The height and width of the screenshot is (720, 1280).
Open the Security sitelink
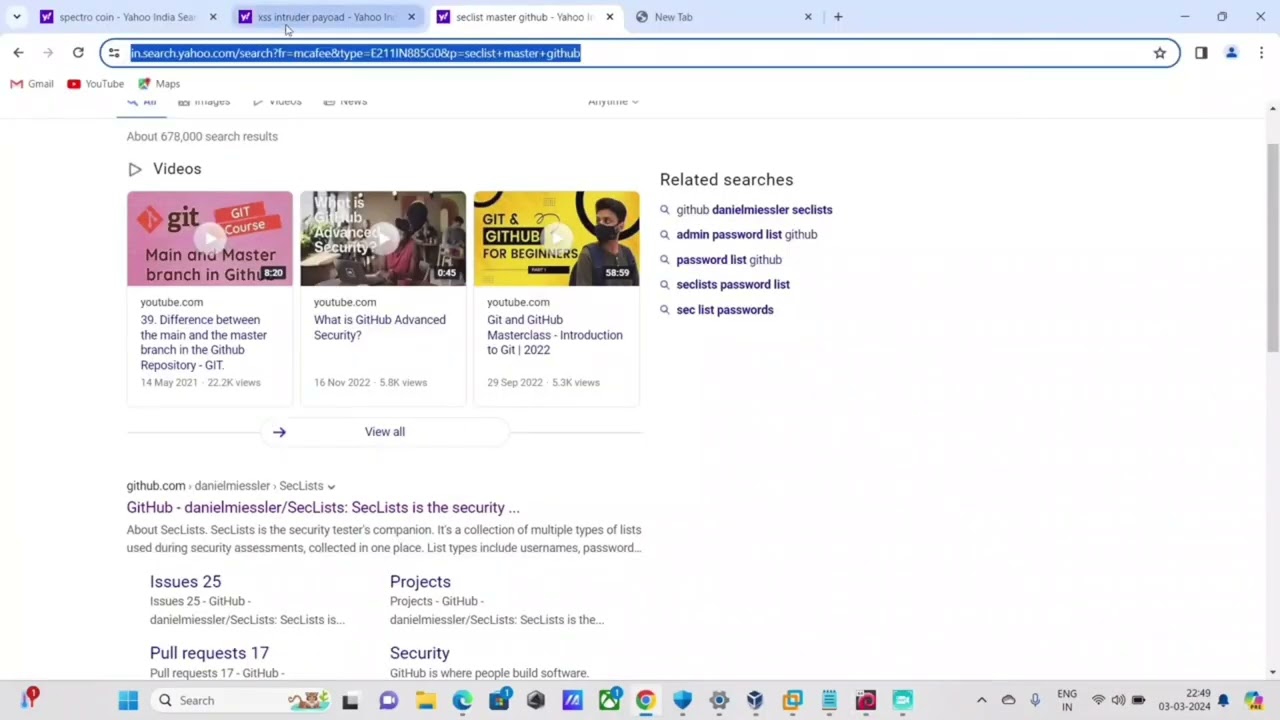[419, 653]
